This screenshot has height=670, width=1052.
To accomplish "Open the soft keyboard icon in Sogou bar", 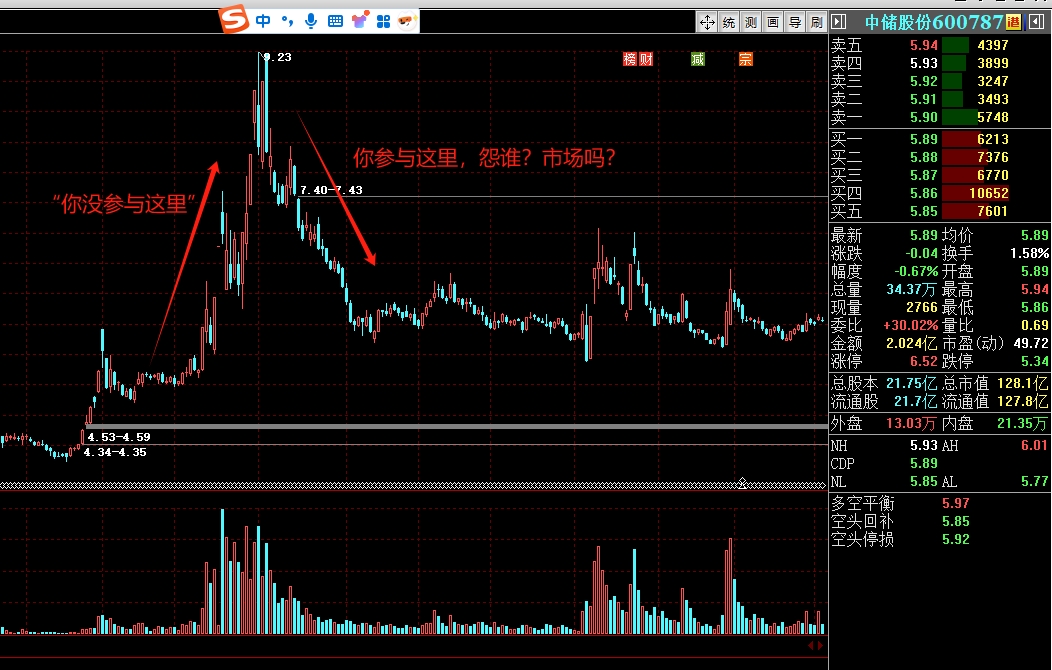I will [335, 21].
